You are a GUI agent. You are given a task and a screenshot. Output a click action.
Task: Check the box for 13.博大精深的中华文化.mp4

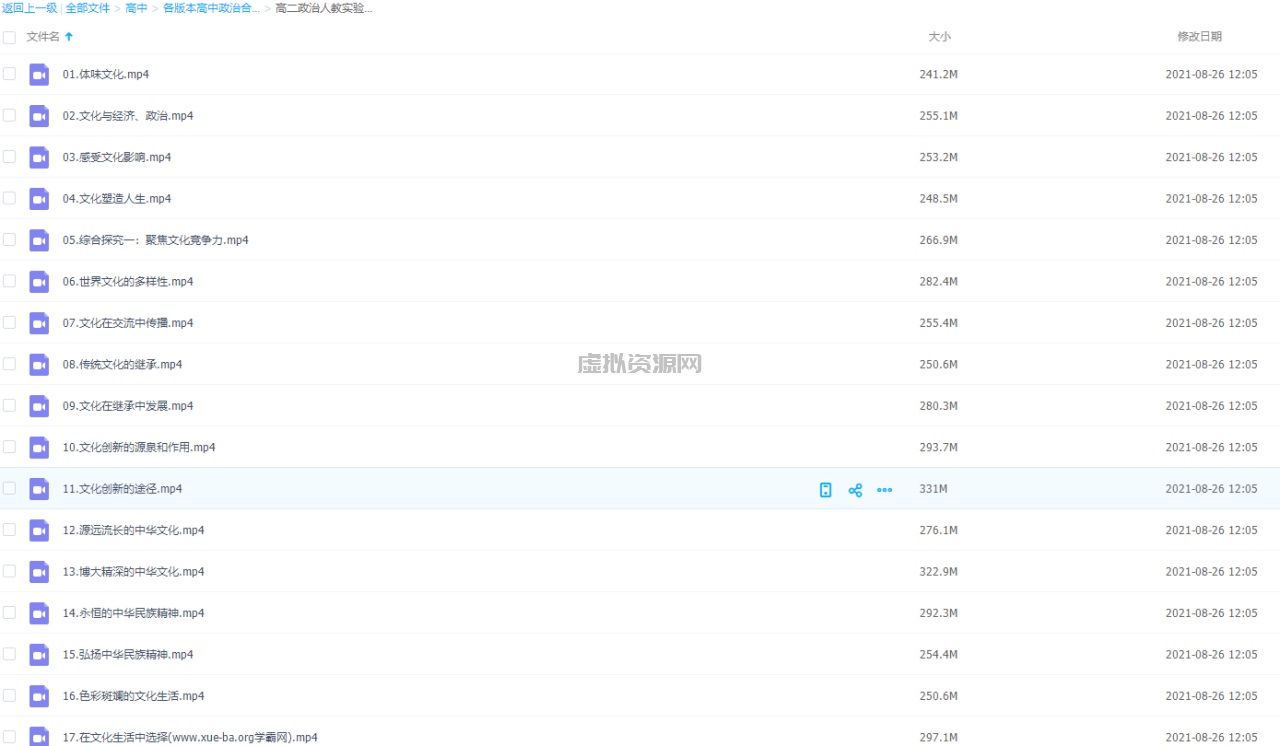click(9, 571)
